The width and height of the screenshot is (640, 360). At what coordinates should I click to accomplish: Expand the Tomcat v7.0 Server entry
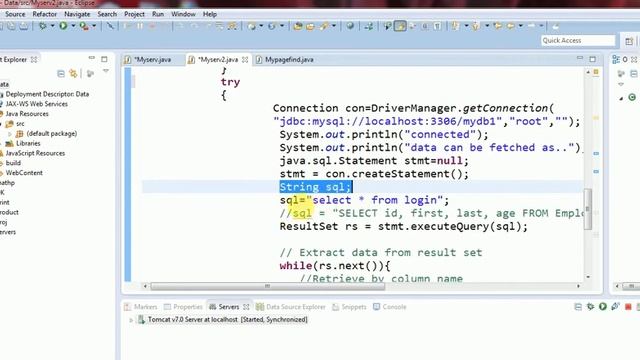(131, 320)
